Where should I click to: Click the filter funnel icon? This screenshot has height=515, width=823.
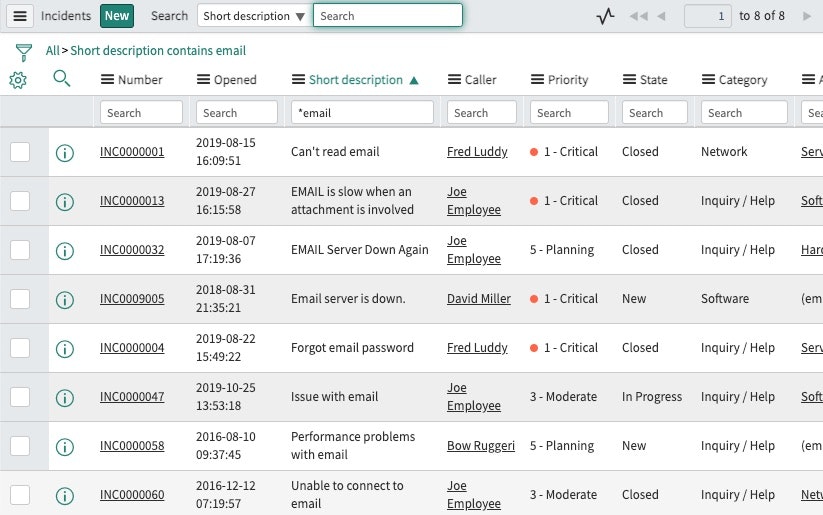click(x=24, y=52)
